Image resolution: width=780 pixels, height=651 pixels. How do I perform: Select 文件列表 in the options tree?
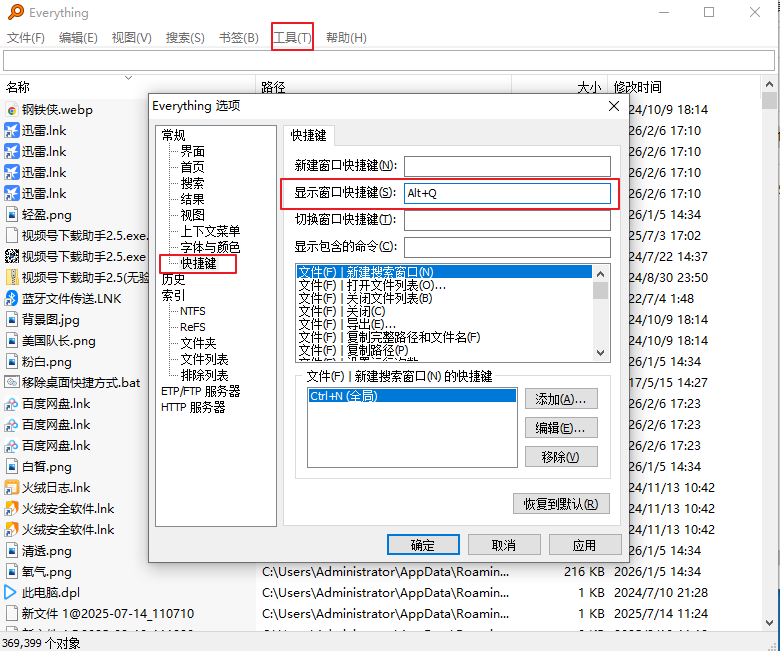204,359
